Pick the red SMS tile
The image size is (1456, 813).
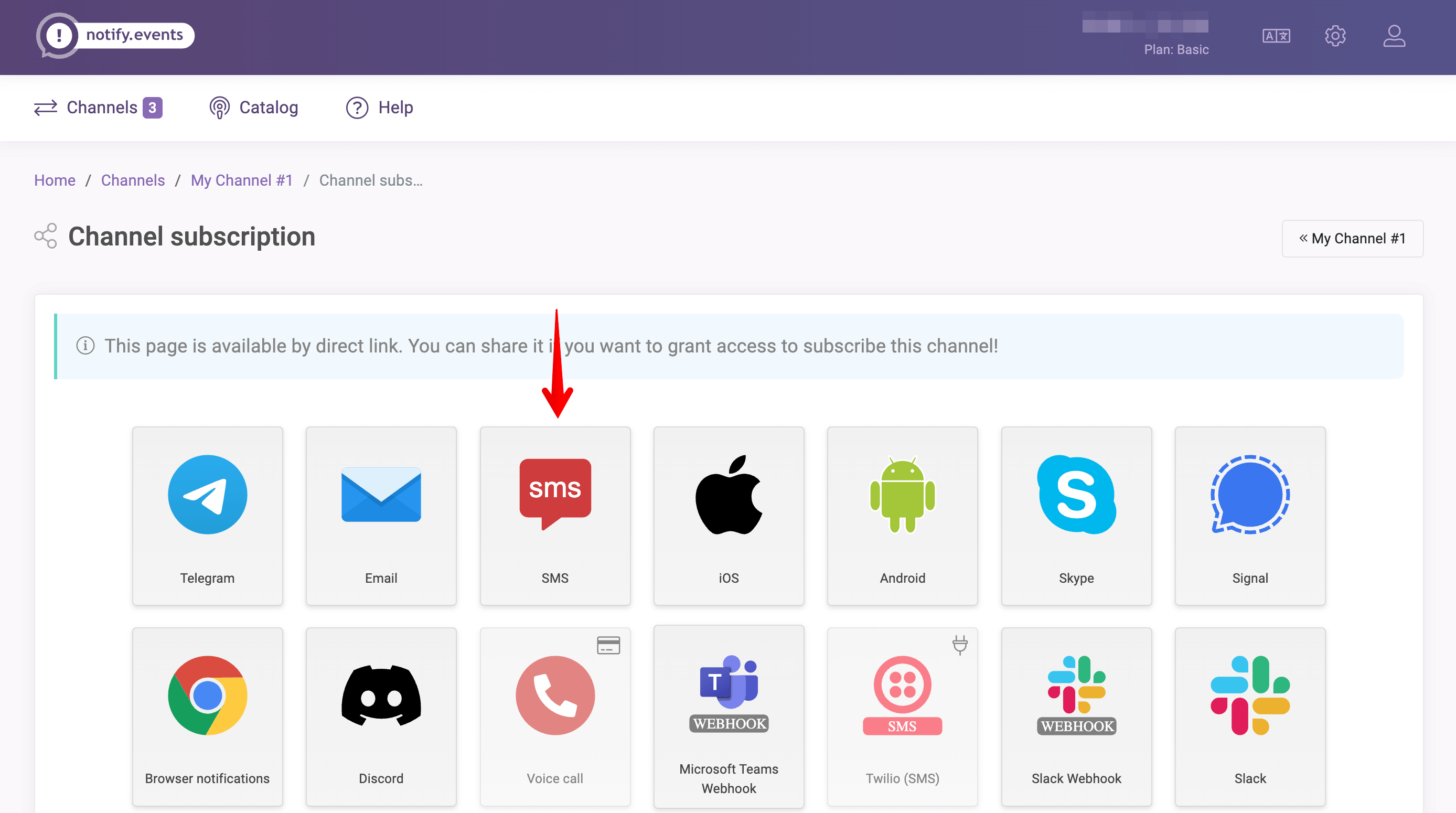[554, 515]
